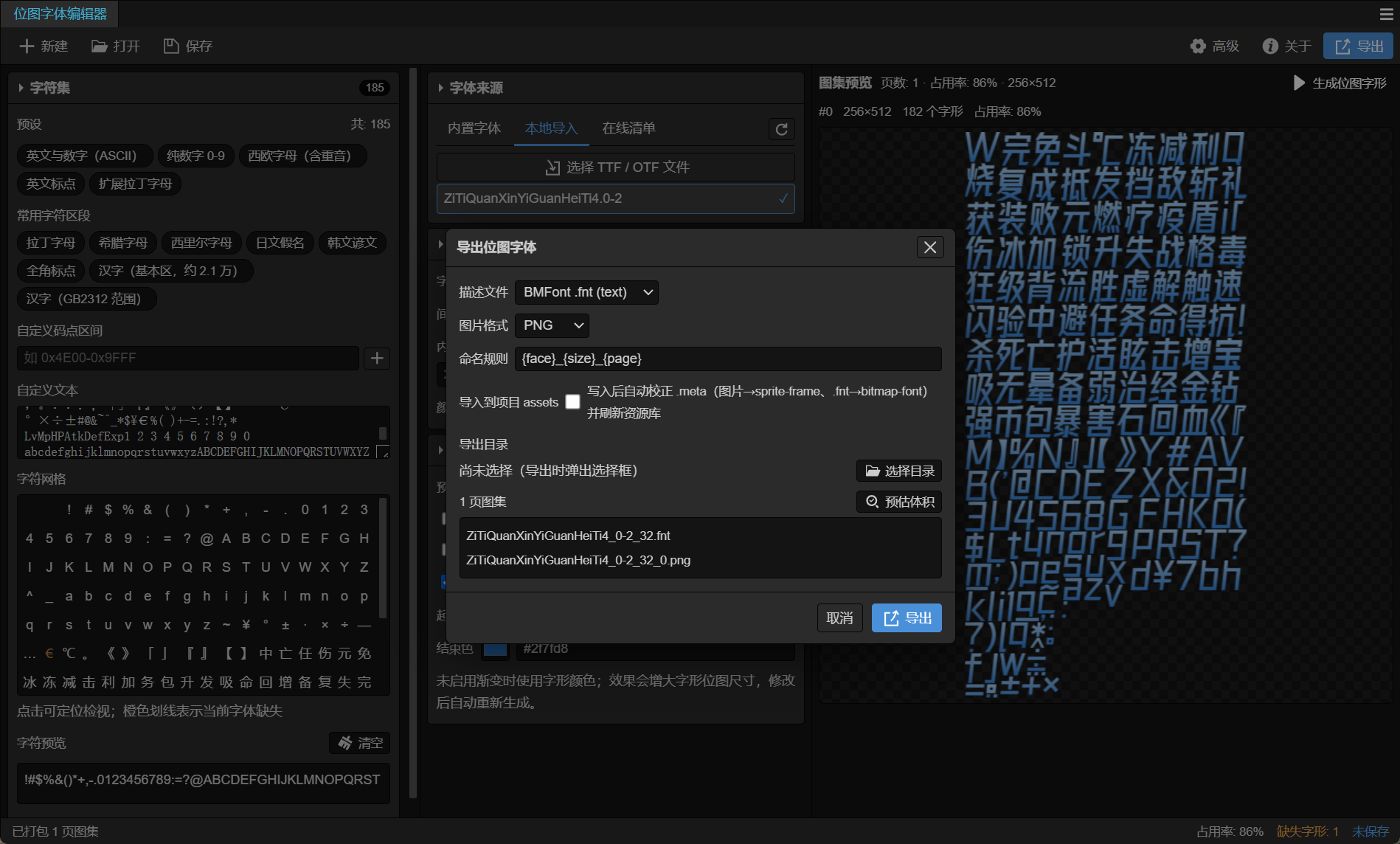Click the top toolbar 导出 export button
The image size is (1400, 844).
pyautogui.click(x=1358, y=46)
